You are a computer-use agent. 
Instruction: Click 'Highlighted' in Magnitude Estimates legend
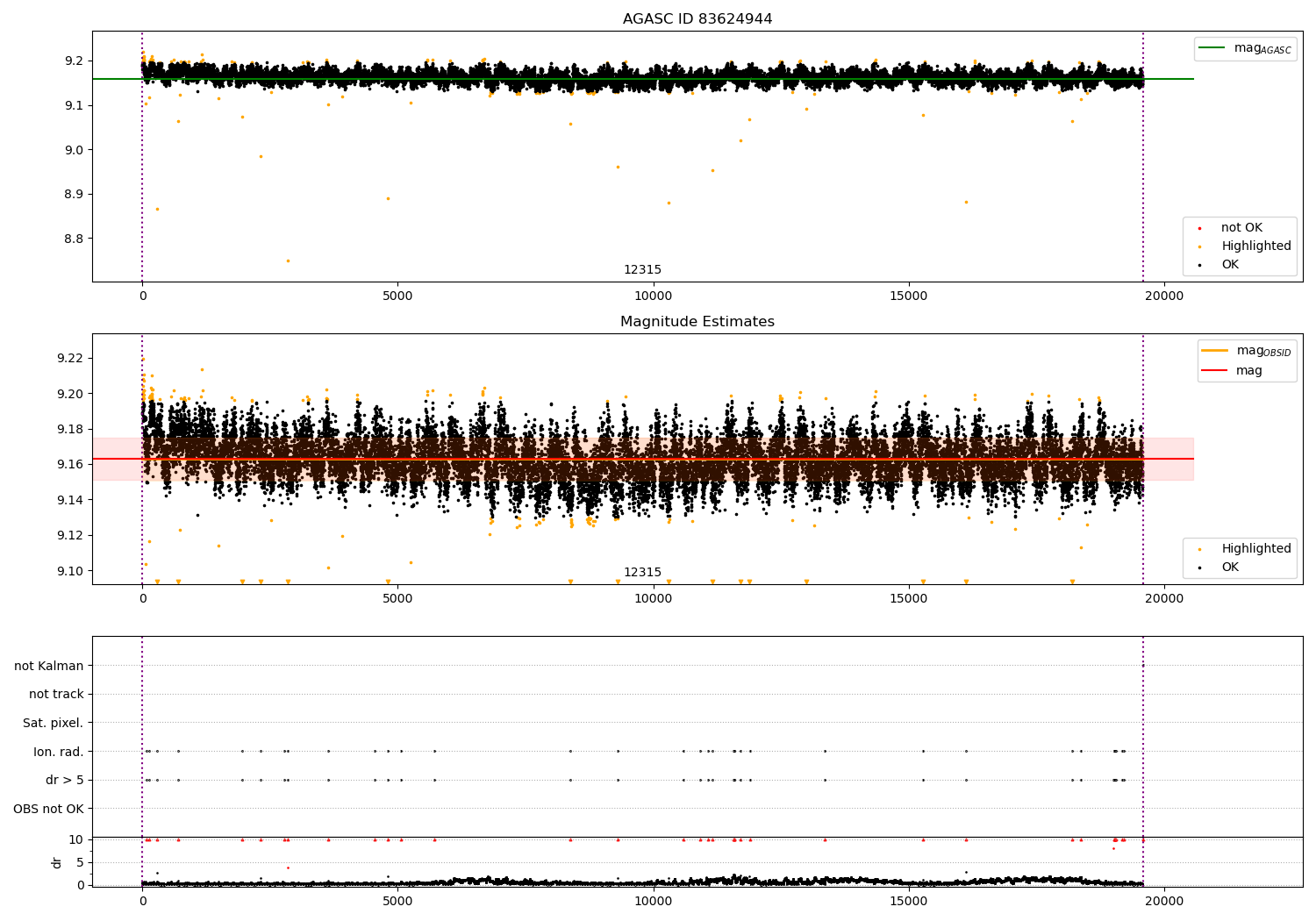(x=1256, y=549)
